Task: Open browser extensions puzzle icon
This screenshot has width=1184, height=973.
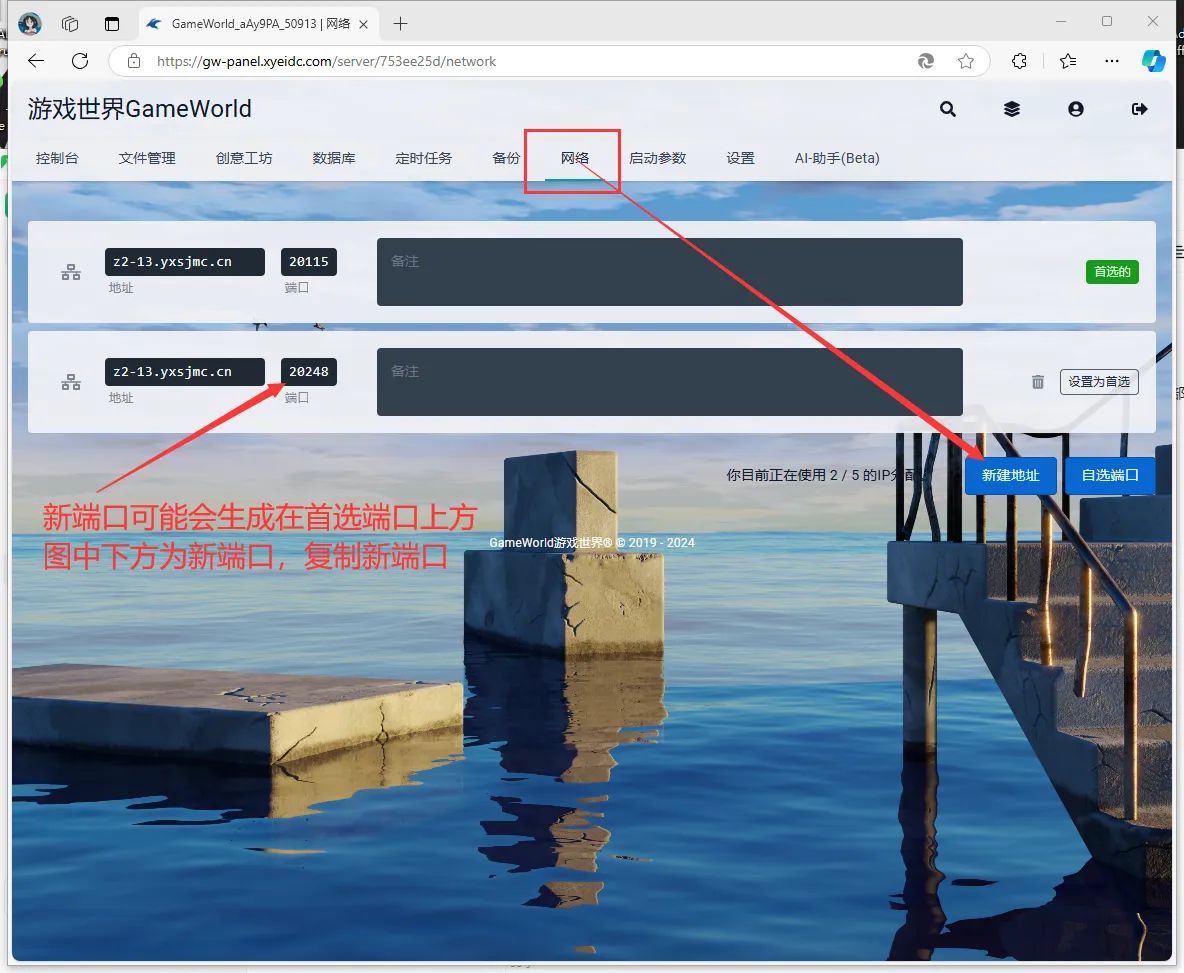Action: point(1019,61)
